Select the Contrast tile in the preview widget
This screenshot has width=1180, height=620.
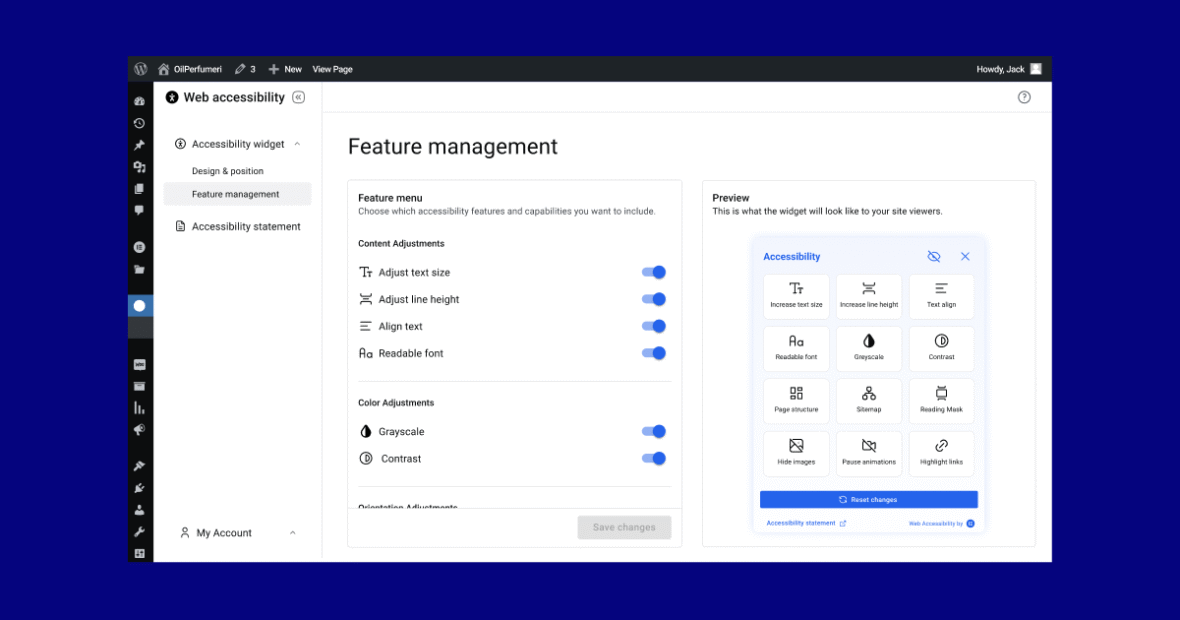click(941, 348)
